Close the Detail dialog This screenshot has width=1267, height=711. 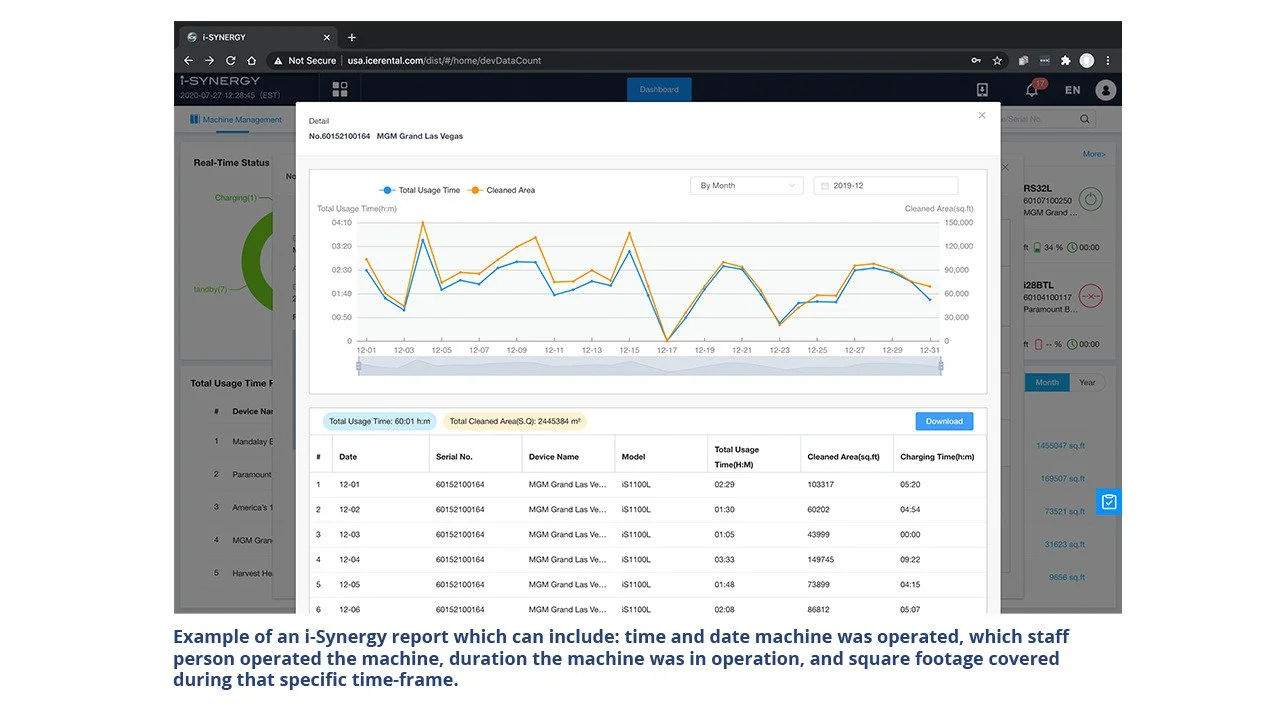click(982, 116)
